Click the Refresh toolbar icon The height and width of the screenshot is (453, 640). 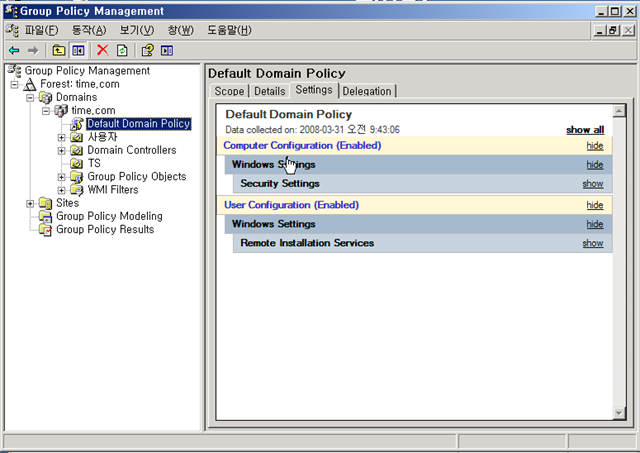pyautogui.click(x=122, y=50)
